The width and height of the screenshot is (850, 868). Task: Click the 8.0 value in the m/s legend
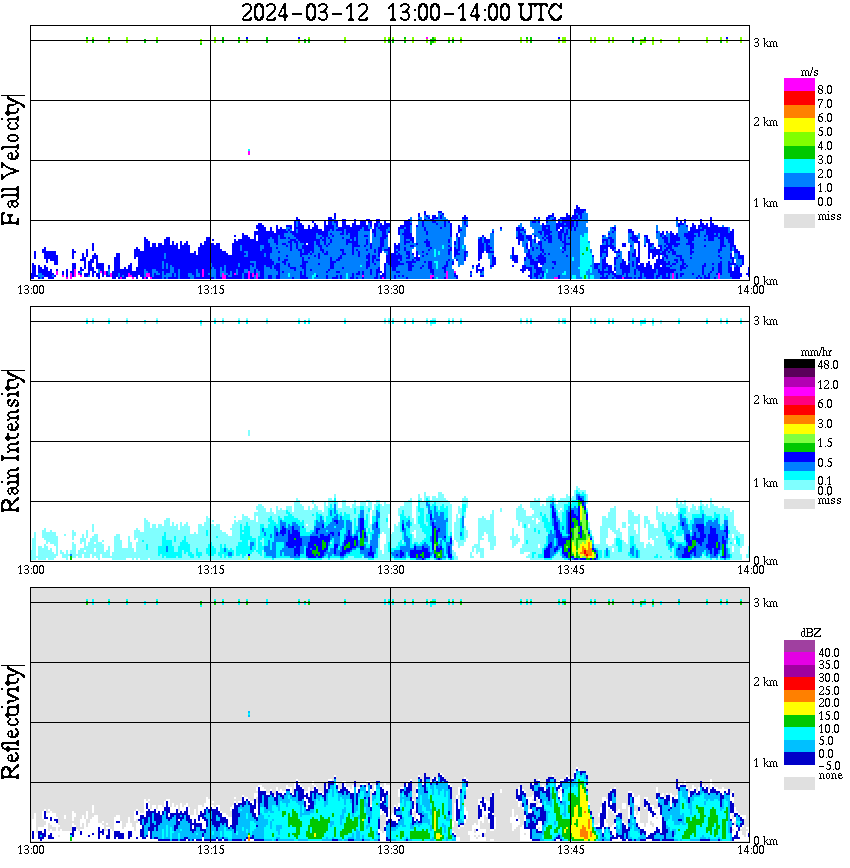coord(825,90)
